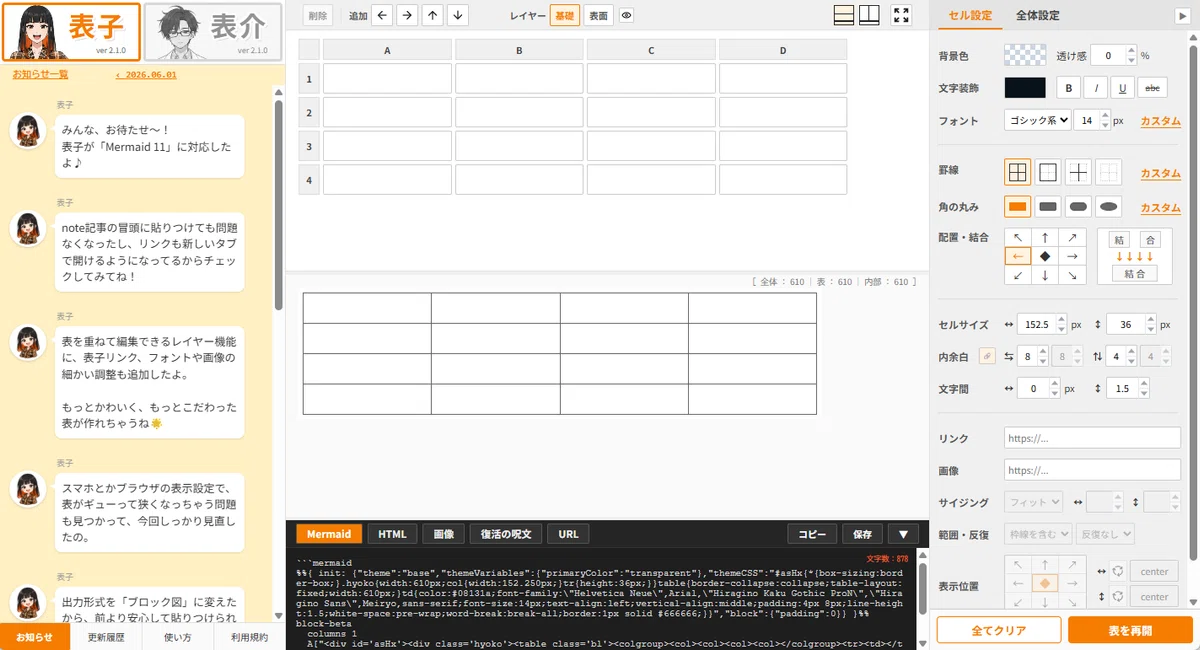This screenshot has height=650, width=1200.
Task: Select column header B in the grid
Action: pyautogui.click(x=519, y=50)
